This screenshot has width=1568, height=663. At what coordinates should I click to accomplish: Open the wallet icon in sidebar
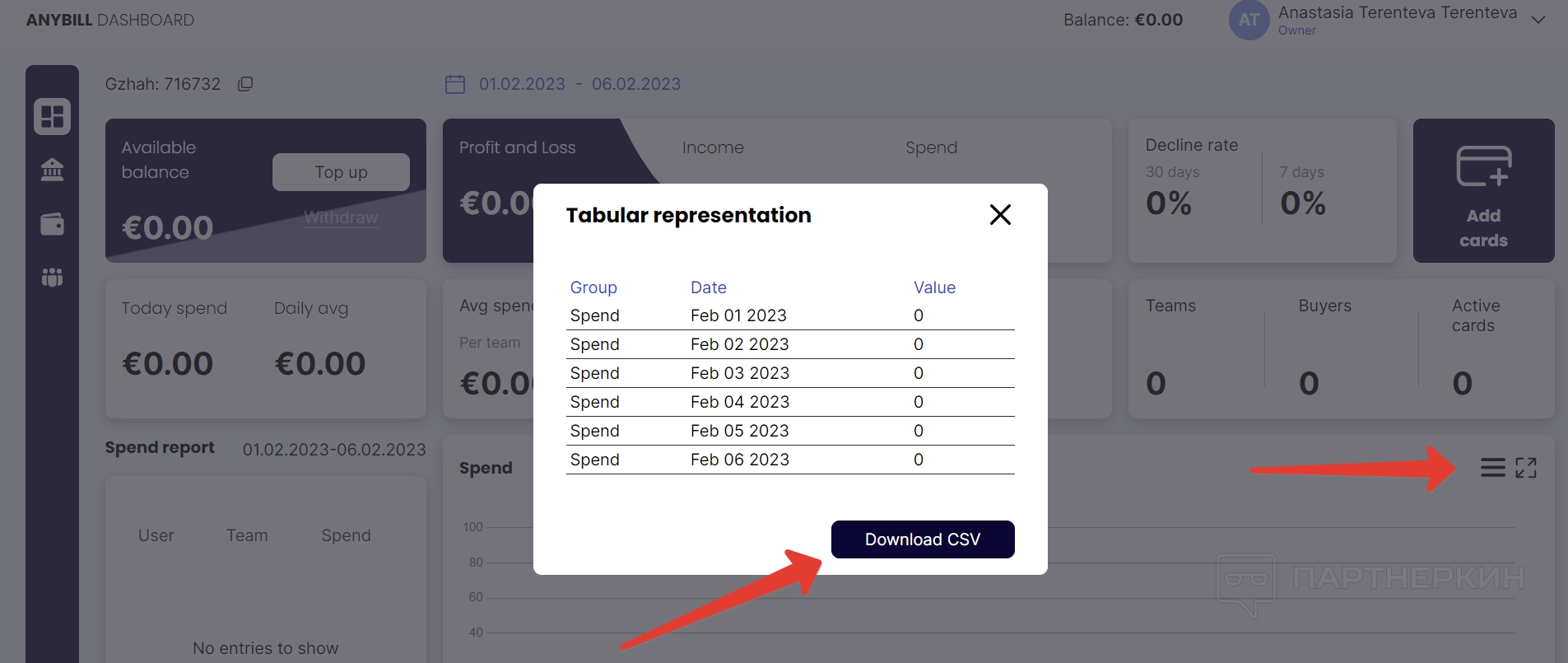click(x=52, y=224)
